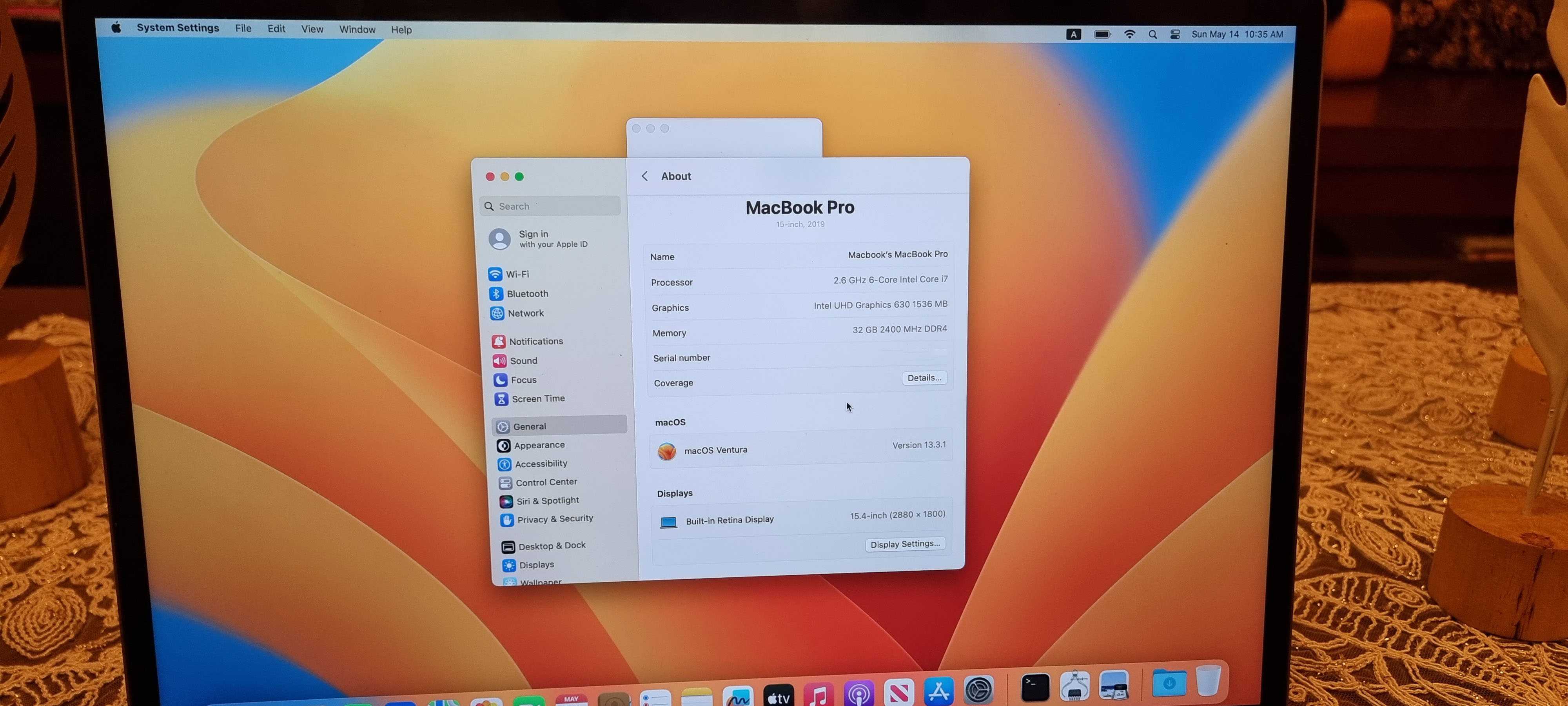Image resolution: width=1568 pixels, height=706 pixels.
Task: Select Bluetooth in the sidebar
Action: click(526, 294)
